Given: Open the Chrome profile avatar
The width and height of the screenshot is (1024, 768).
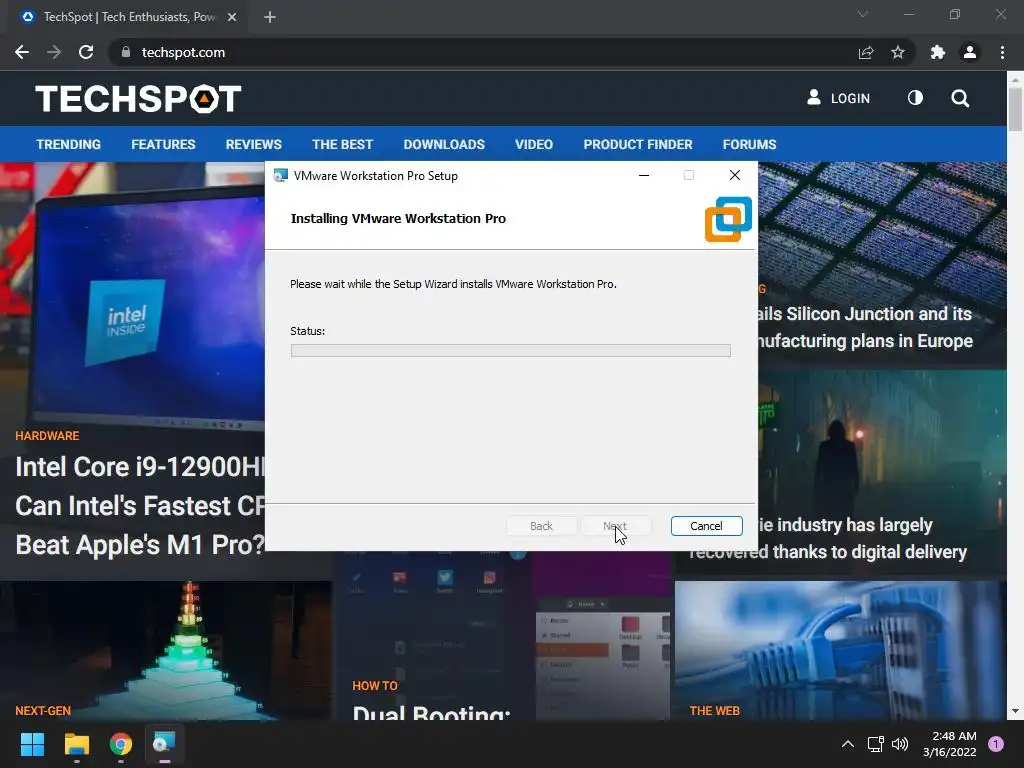Looking at the screenshot, I should [970, 52].
